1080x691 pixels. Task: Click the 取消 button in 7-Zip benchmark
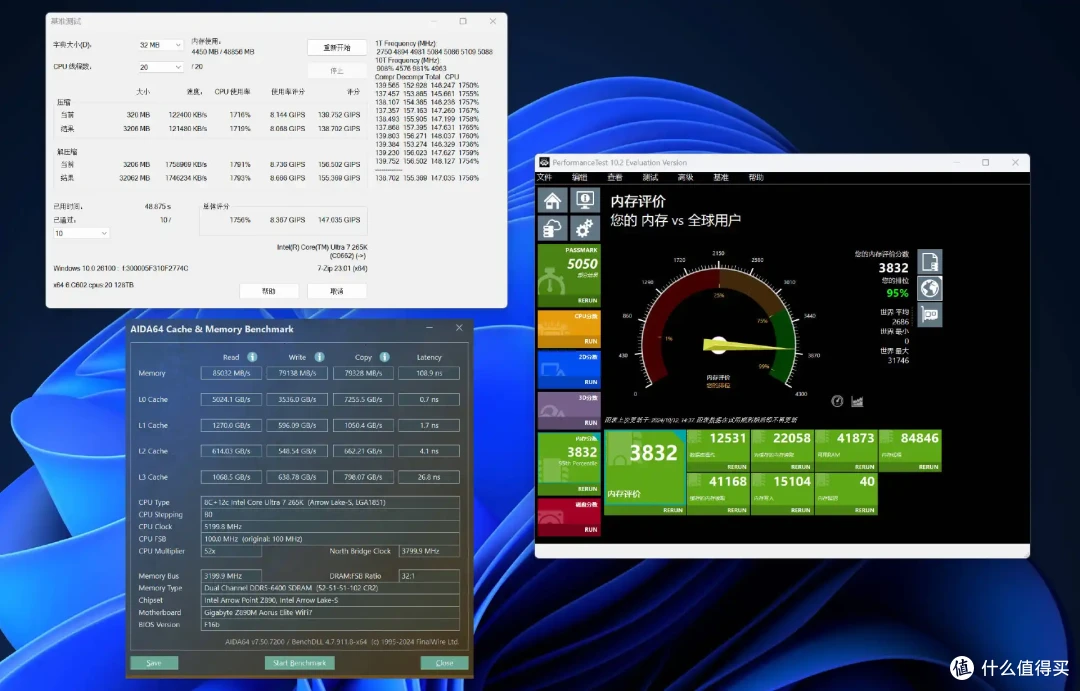click(x=337, y=291)
